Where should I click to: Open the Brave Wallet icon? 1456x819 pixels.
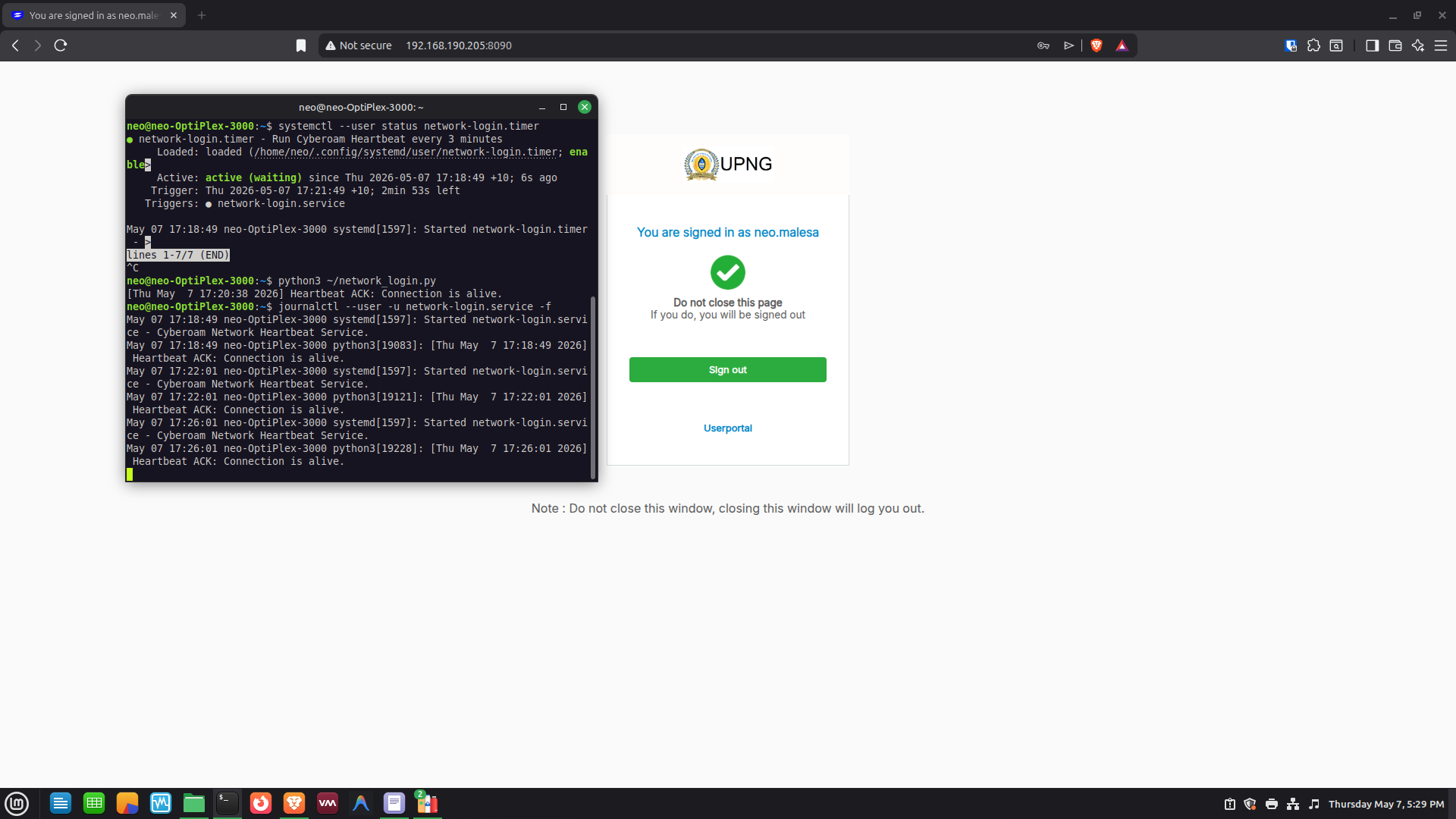pos(1395,45)
